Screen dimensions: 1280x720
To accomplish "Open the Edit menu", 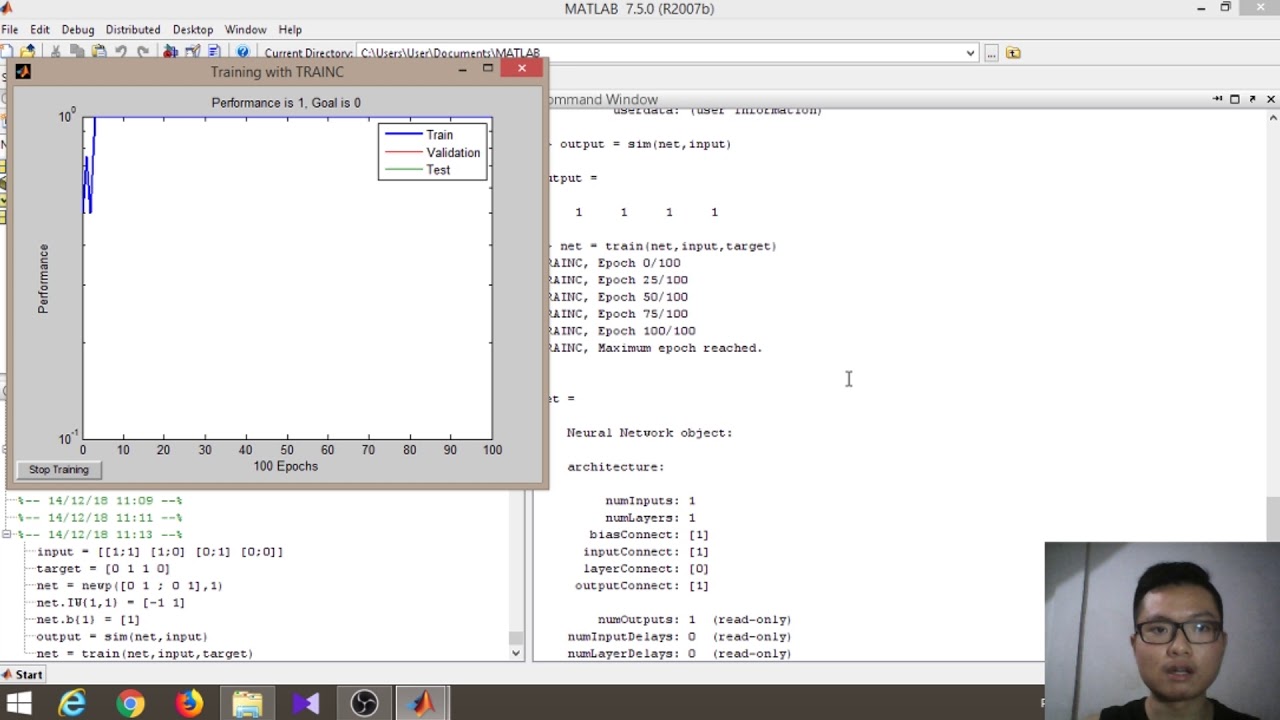I will pos(40,30).
